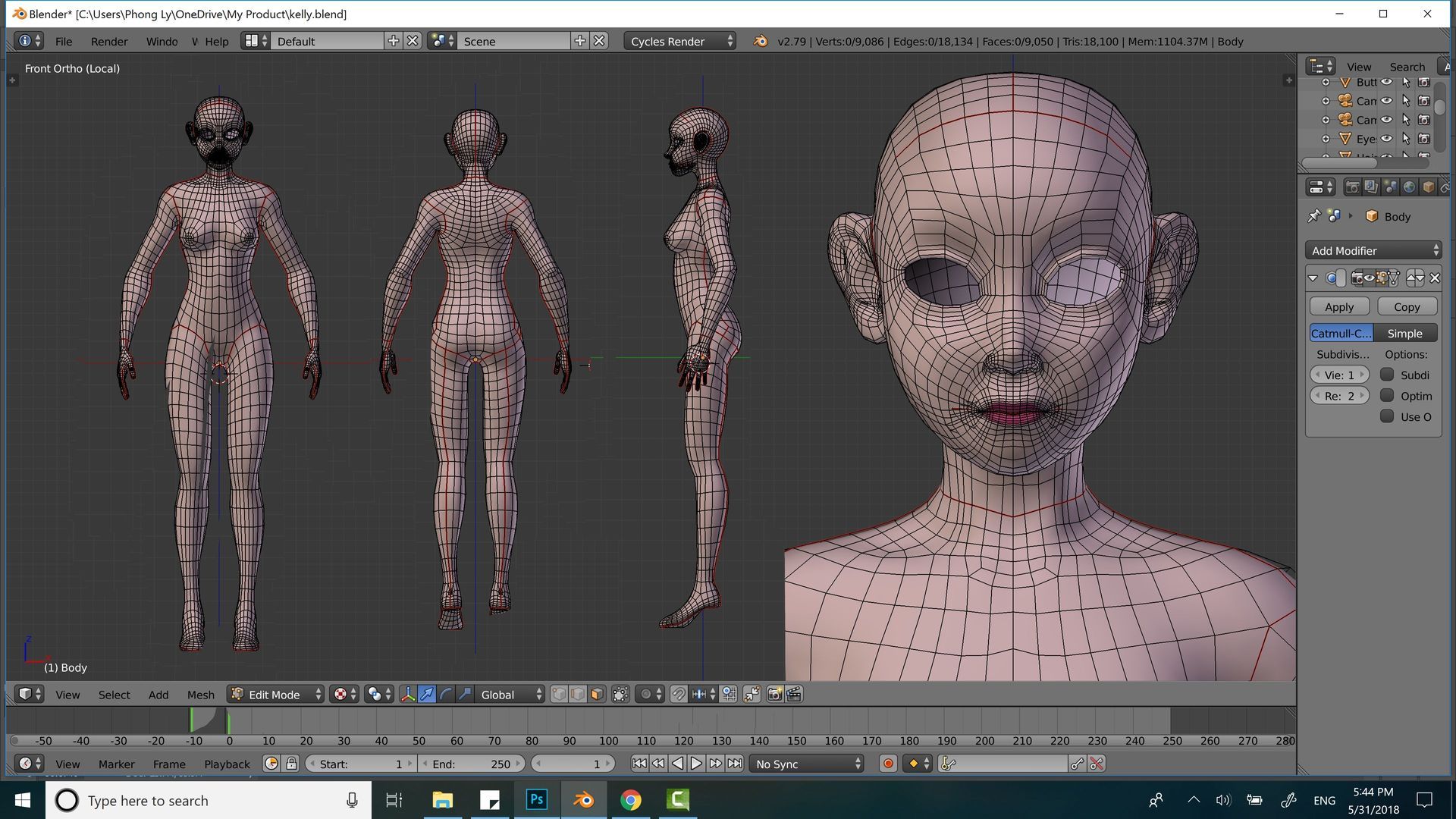
Task: Enable the Optimal Display checkbox
Action: (x=1387, y=396)
